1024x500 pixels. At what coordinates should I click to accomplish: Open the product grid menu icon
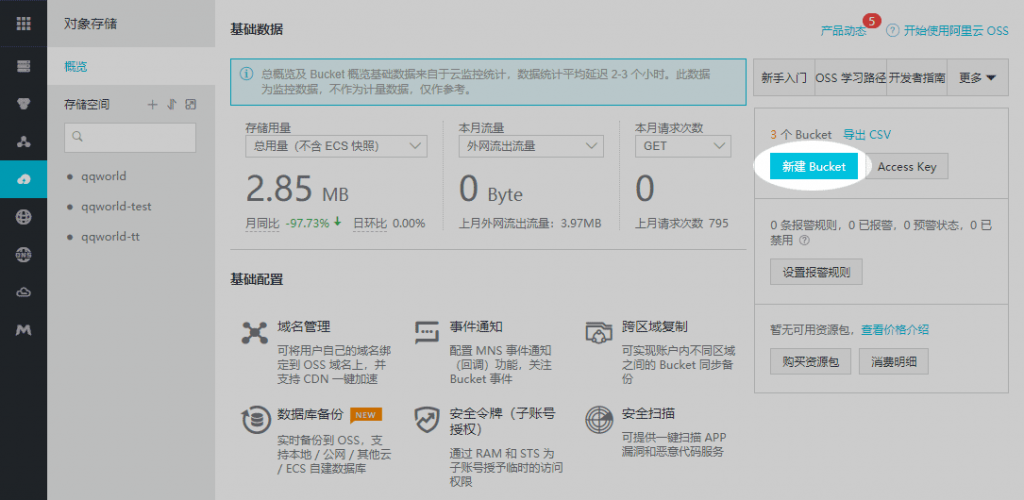coord(23,23)
